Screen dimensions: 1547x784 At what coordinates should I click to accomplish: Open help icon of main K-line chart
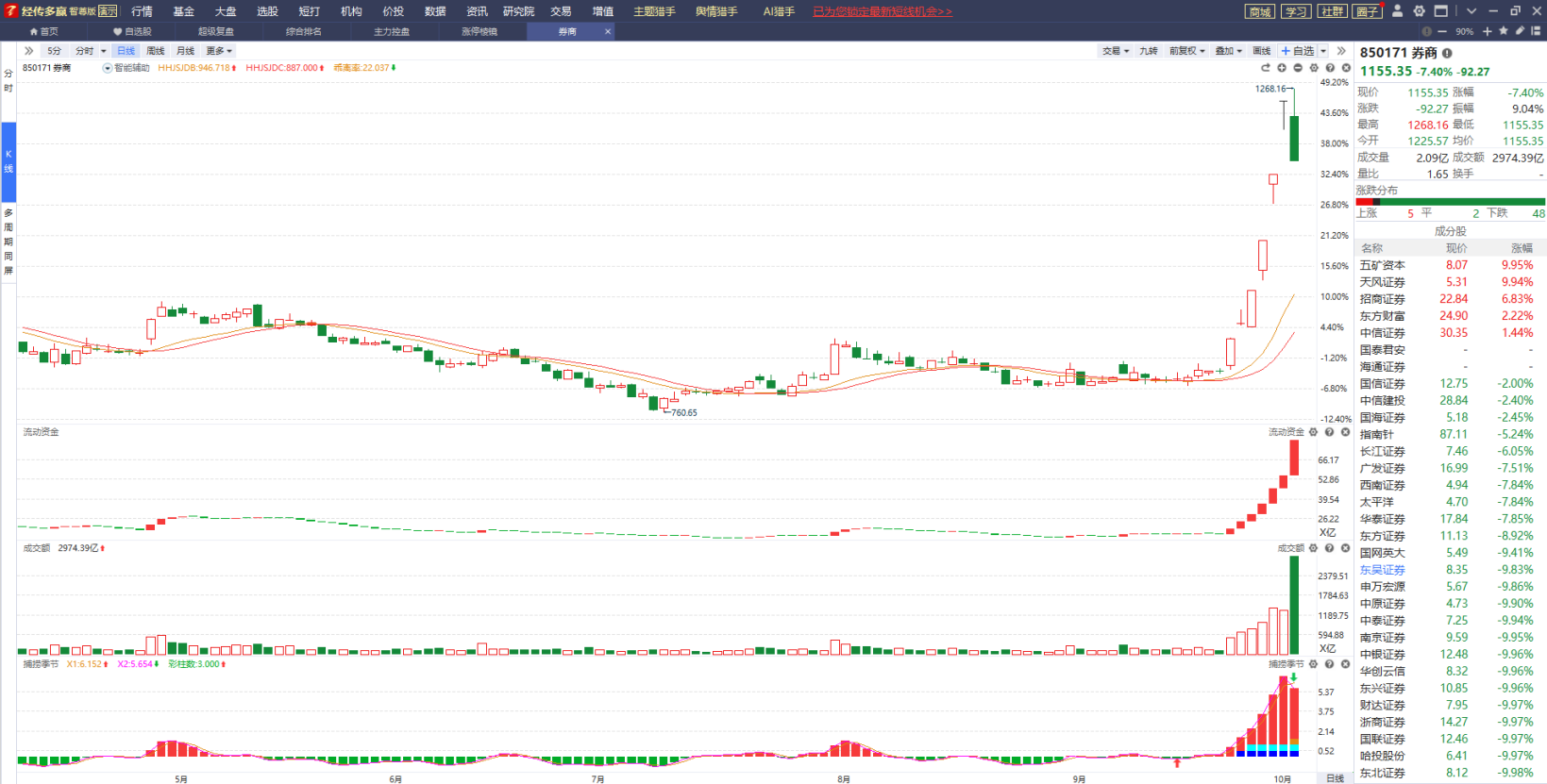(1330, 68)
